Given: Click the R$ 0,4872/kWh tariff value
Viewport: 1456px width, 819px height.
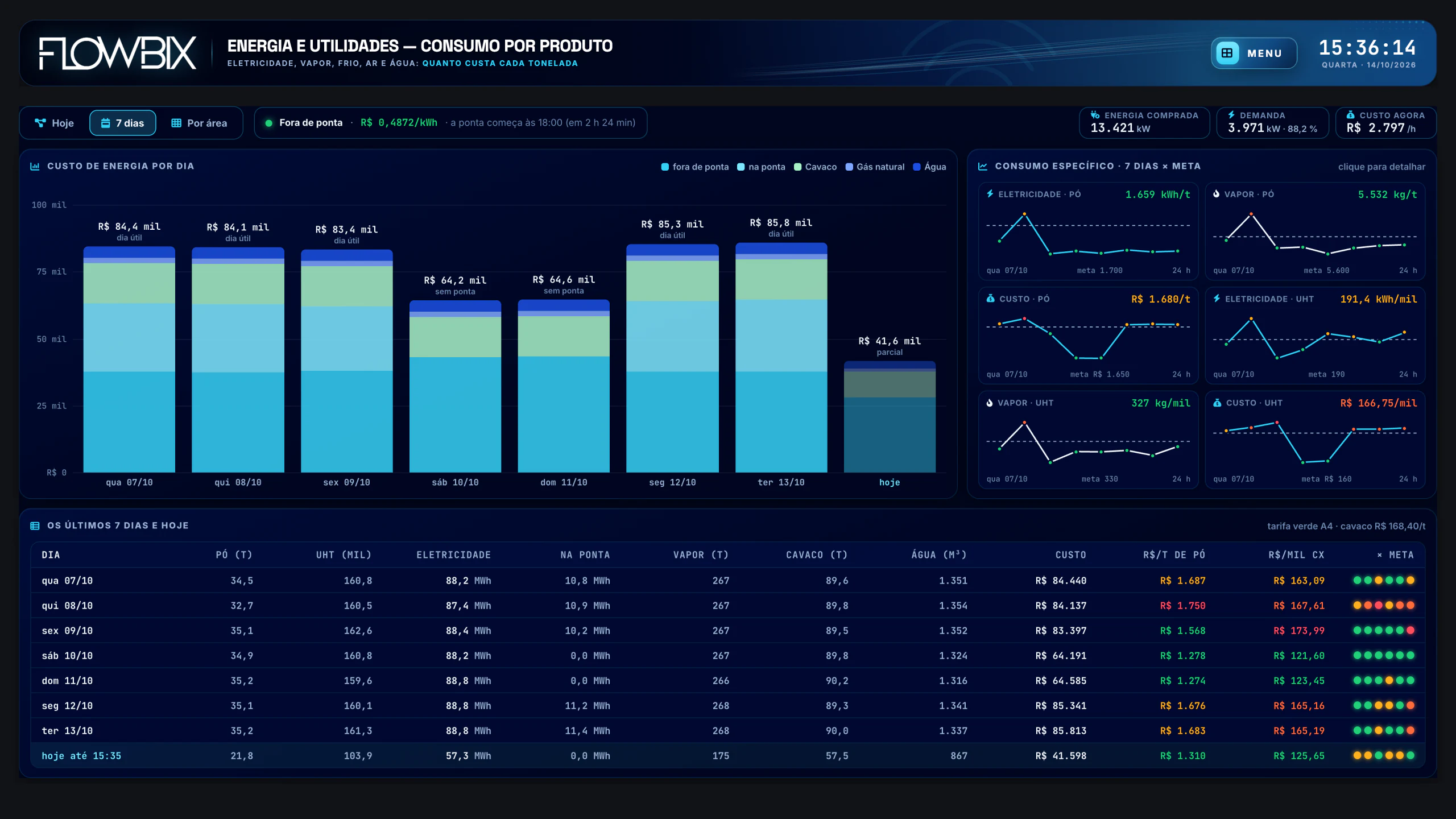Looking at the screenshot, I should 399,122.
